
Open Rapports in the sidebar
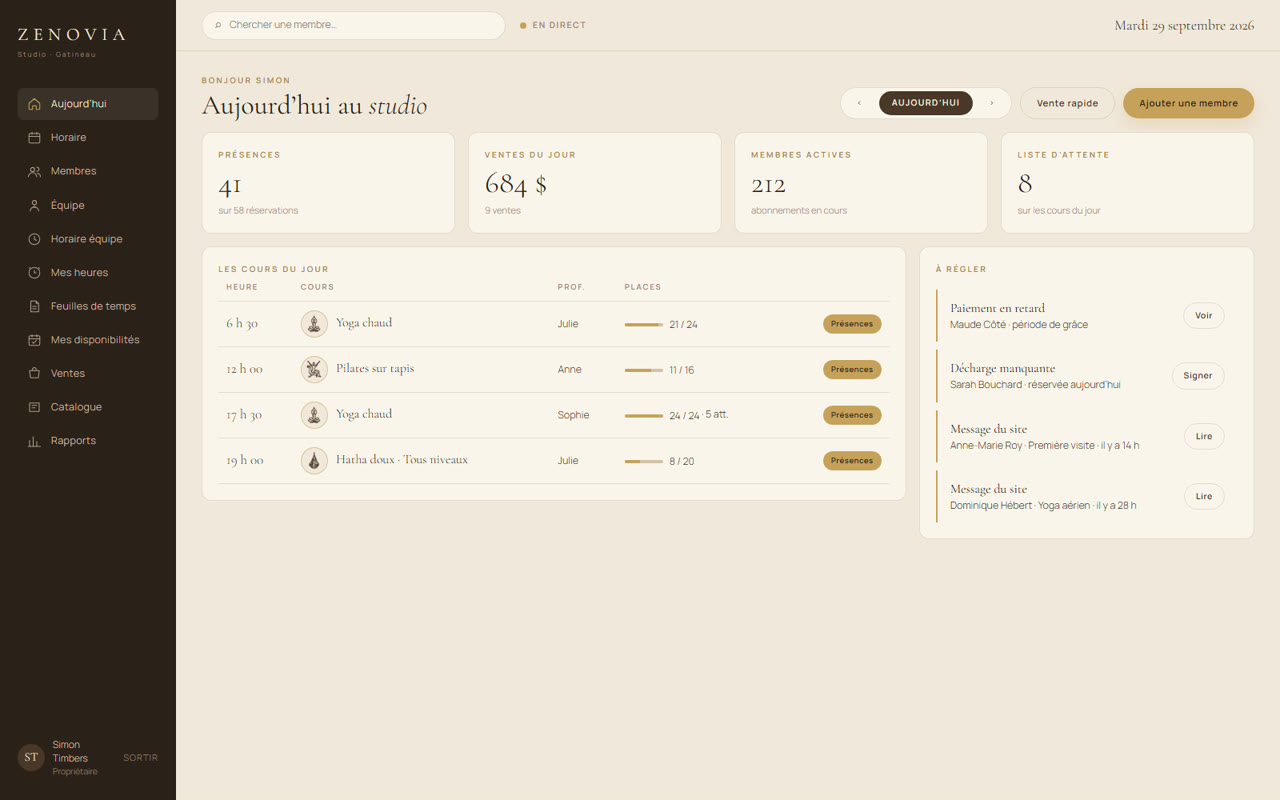tap(88, 441)
